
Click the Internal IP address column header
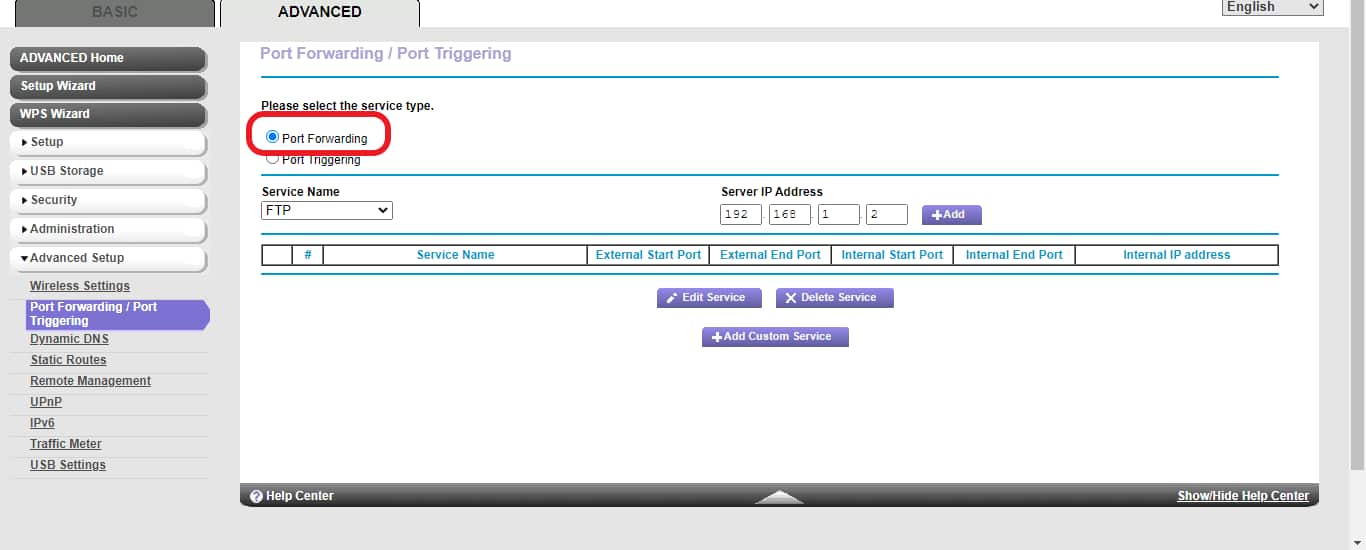pyautogui.click(x=1176, y=255)
